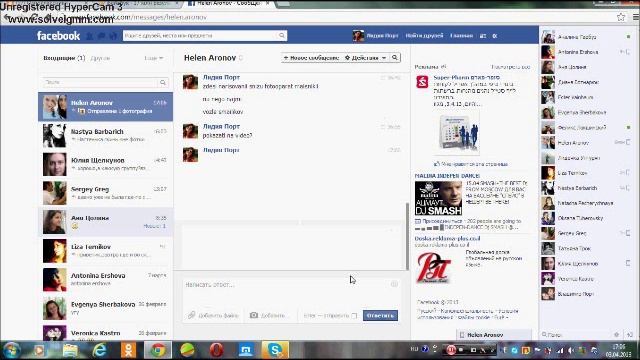The image size is (640, 360).
Task: Expand Действия actions dropdown
Action: [x=366, y=58]
